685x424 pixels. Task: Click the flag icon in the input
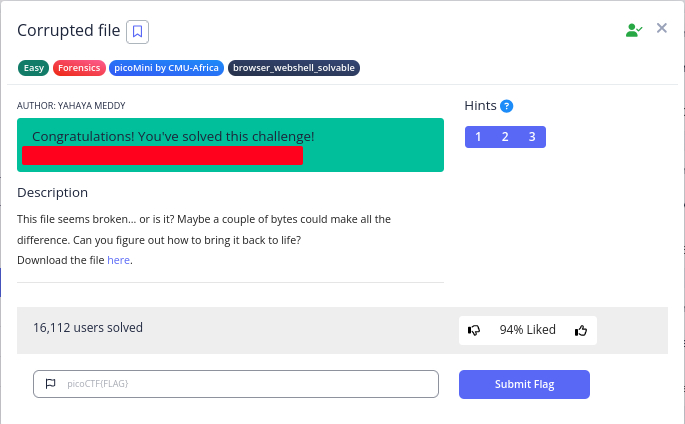coord(49,384)
